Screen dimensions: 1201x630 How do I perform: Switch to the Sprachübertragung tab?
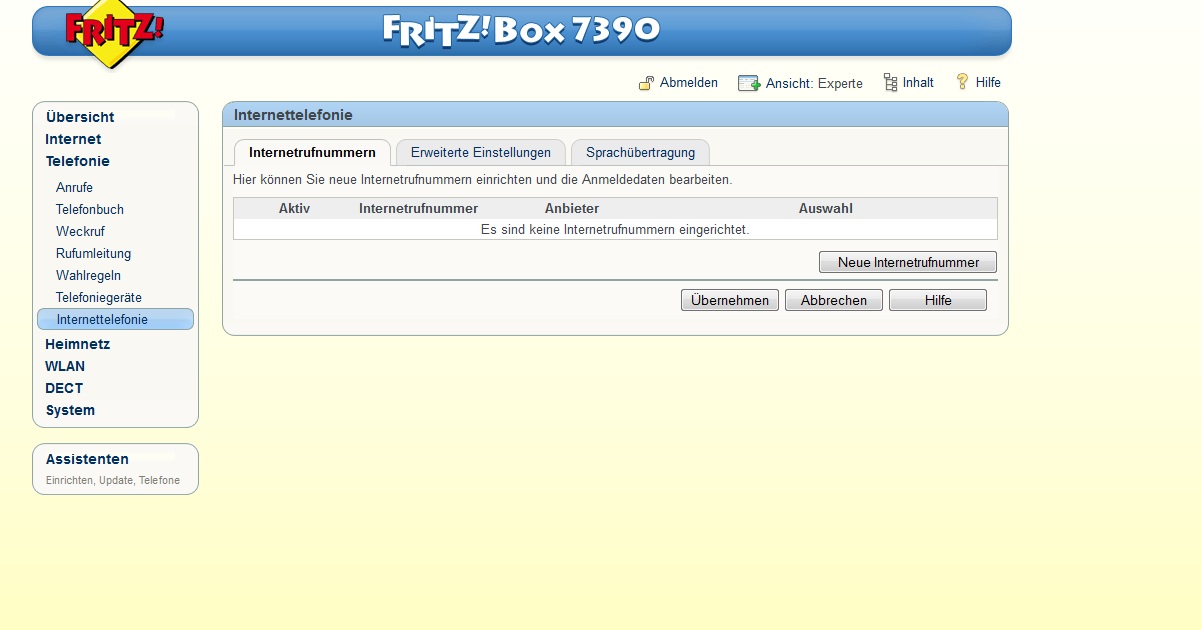640,153
